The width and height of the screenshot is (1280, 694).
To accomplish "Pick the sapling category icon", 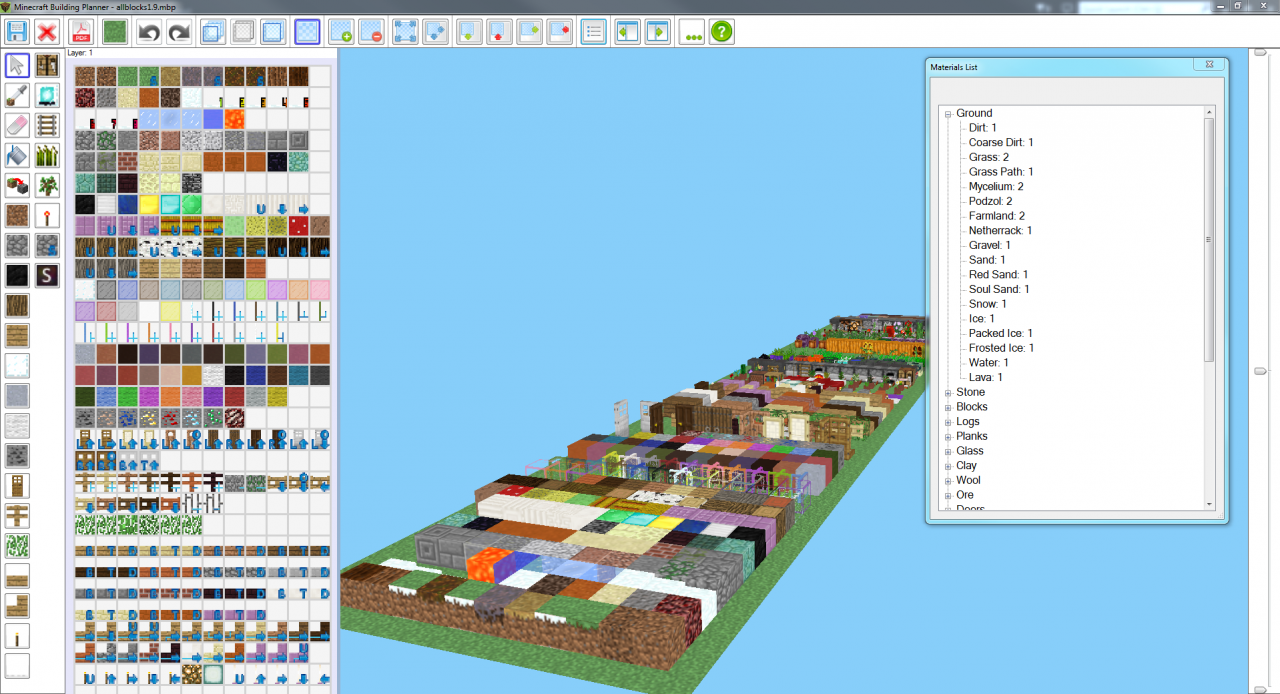I will (x=47, y=185).
